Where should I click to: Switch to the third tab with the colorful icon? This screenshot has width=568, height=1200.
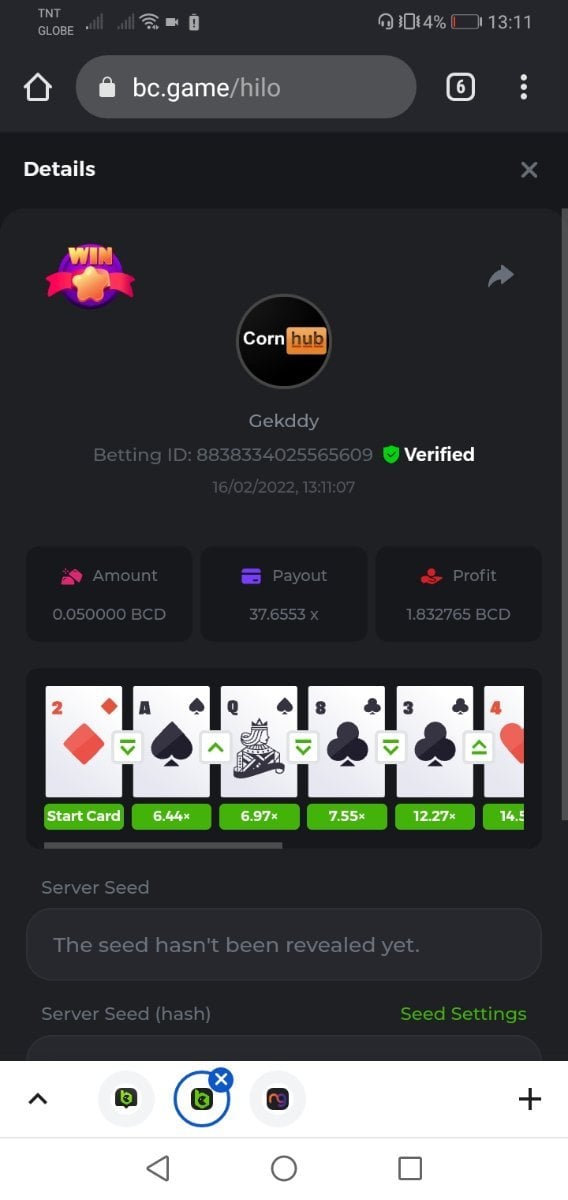277,1099
